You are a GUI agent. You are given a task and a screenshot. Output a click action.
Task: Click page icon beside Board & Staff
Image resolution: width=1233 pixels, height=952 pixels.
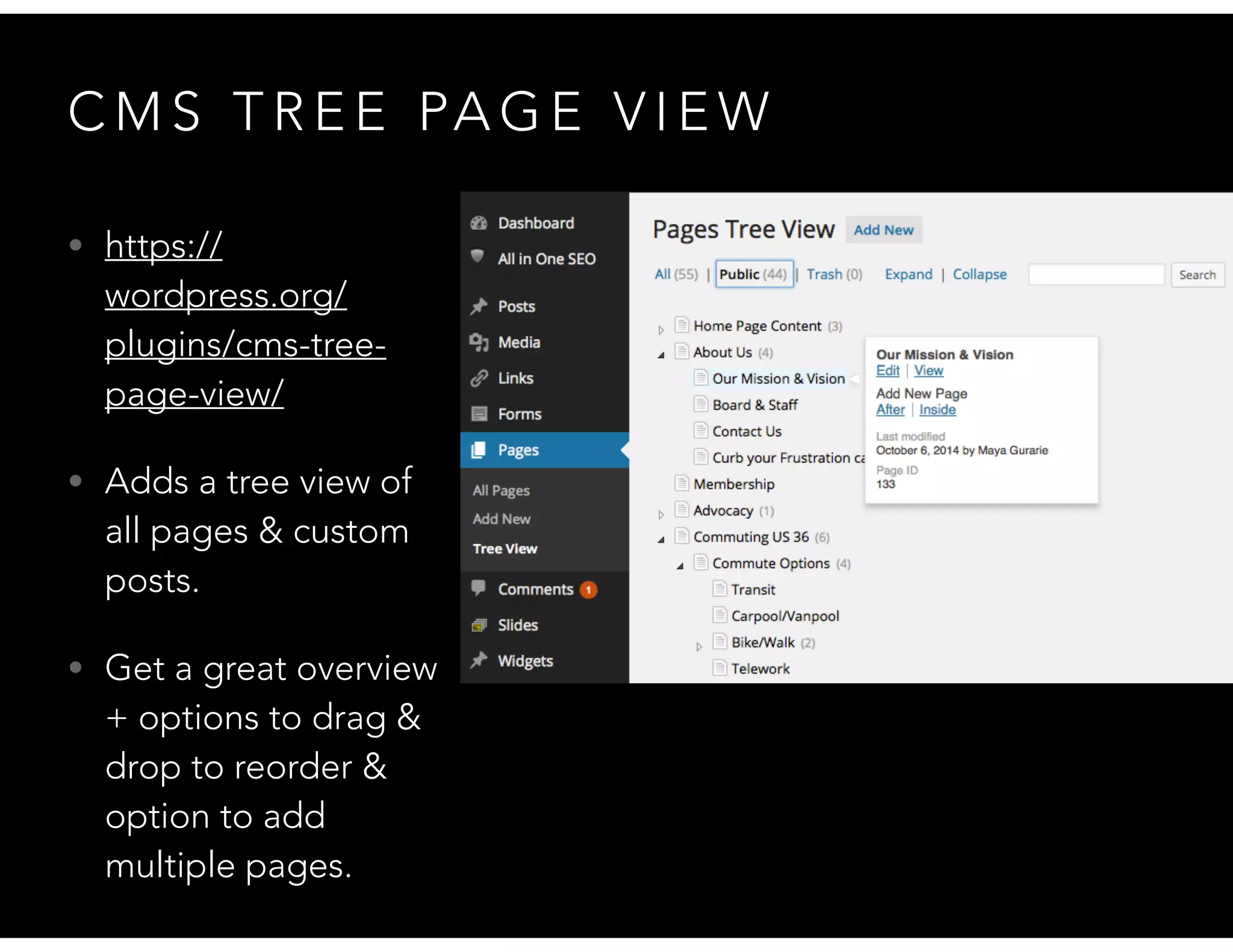tap(700, 404)
